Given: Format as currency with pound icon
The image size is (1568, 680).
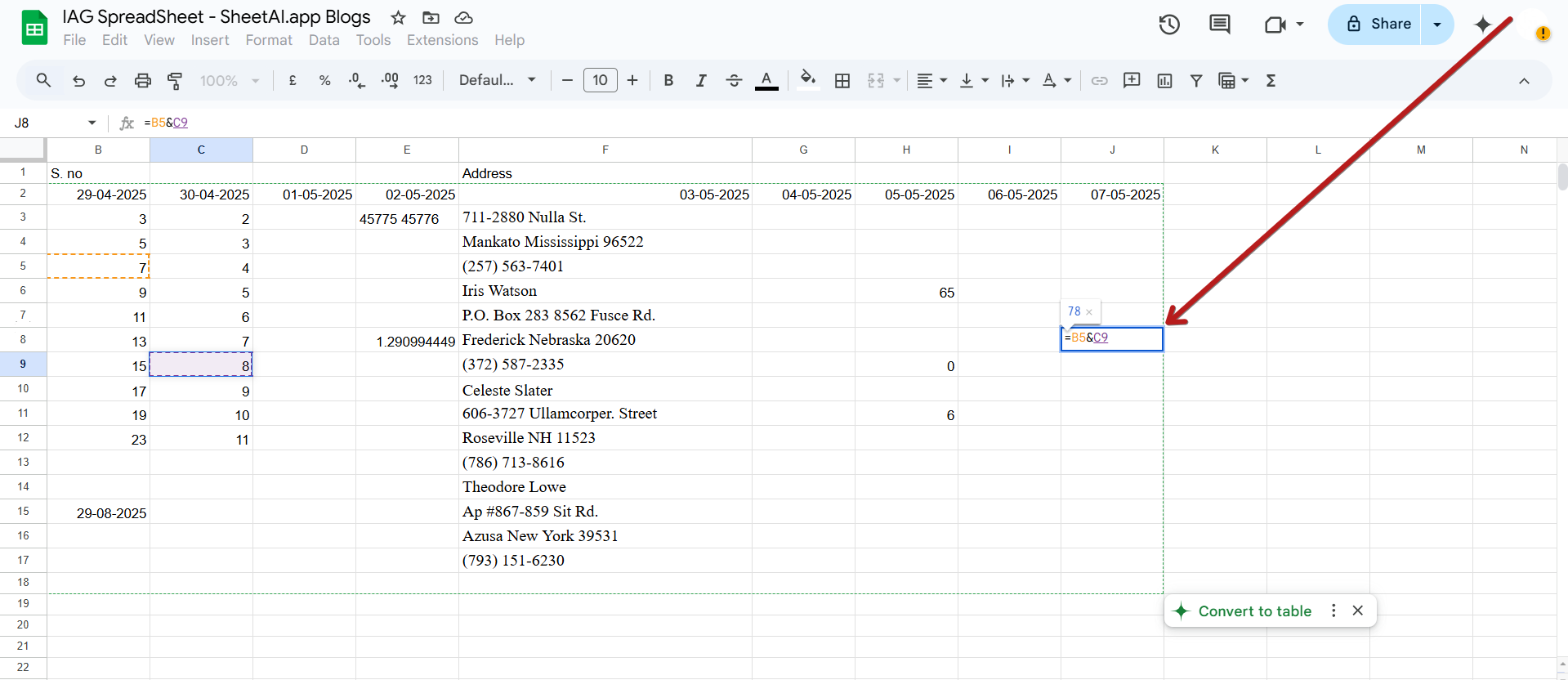Looking at the screenshot, I should coord(293,80).
